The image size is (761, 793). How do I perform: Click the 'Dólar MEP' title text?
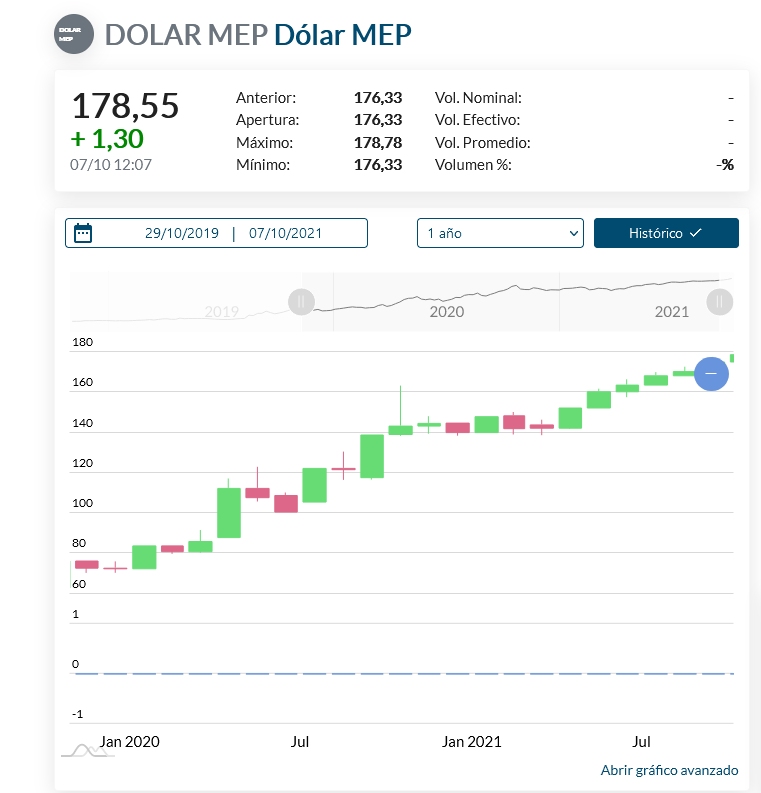(343, 33)
